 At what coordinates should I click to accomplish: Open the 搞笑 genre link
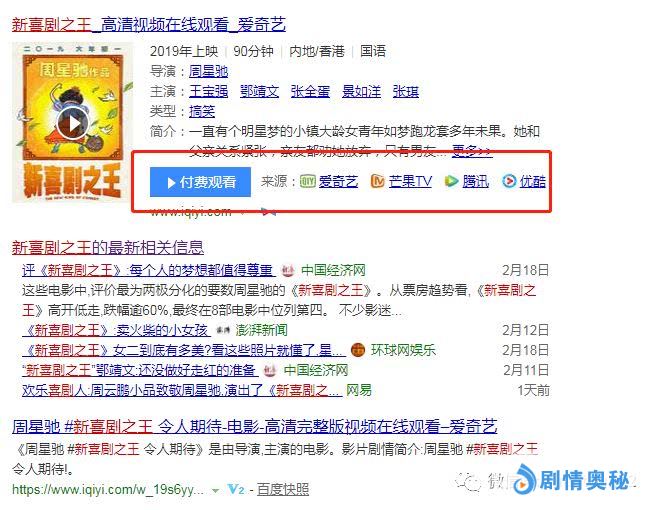tap(202, 111)
